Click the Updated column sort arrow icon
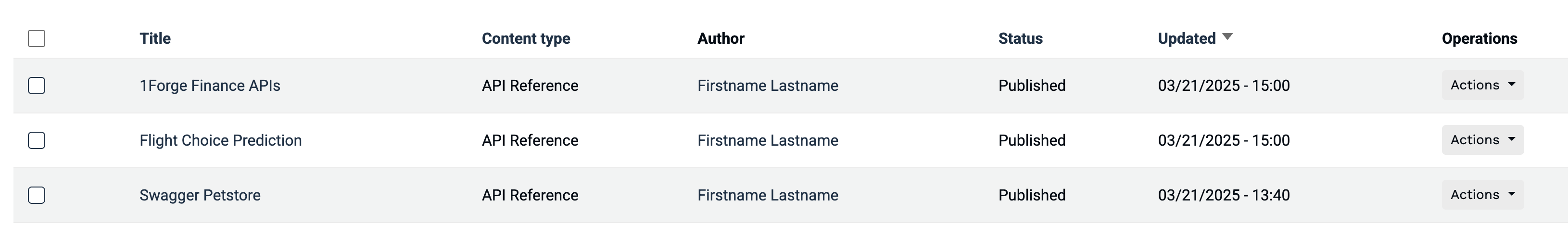Screen dimensions: 1568x225 1227,37
